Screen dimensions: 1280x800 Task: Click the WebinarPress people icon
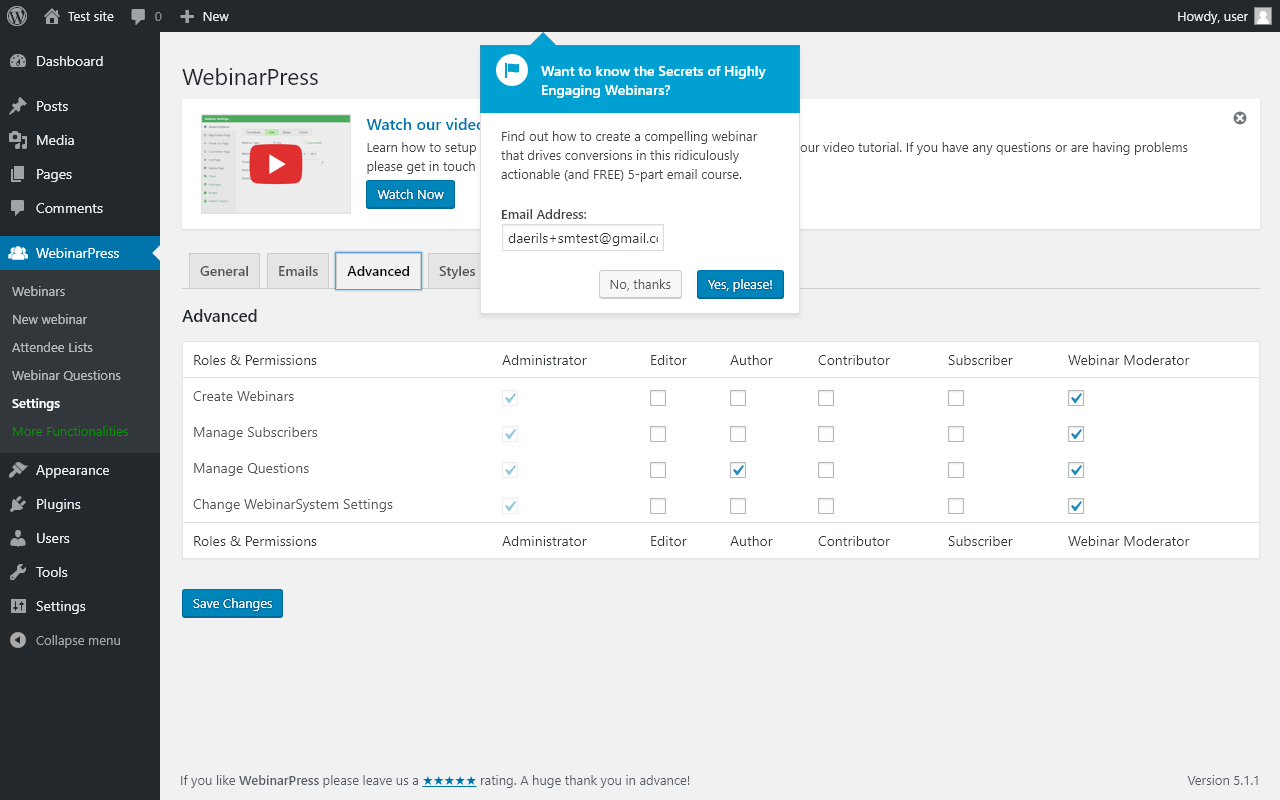(18, 253)
